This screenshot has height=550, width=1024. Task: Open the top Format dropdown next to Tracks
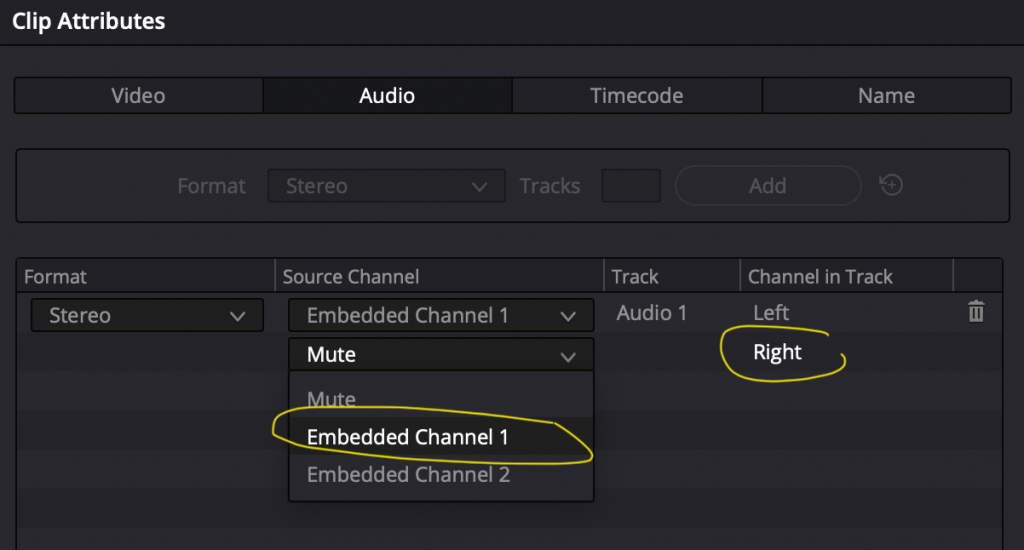(386, 186)
